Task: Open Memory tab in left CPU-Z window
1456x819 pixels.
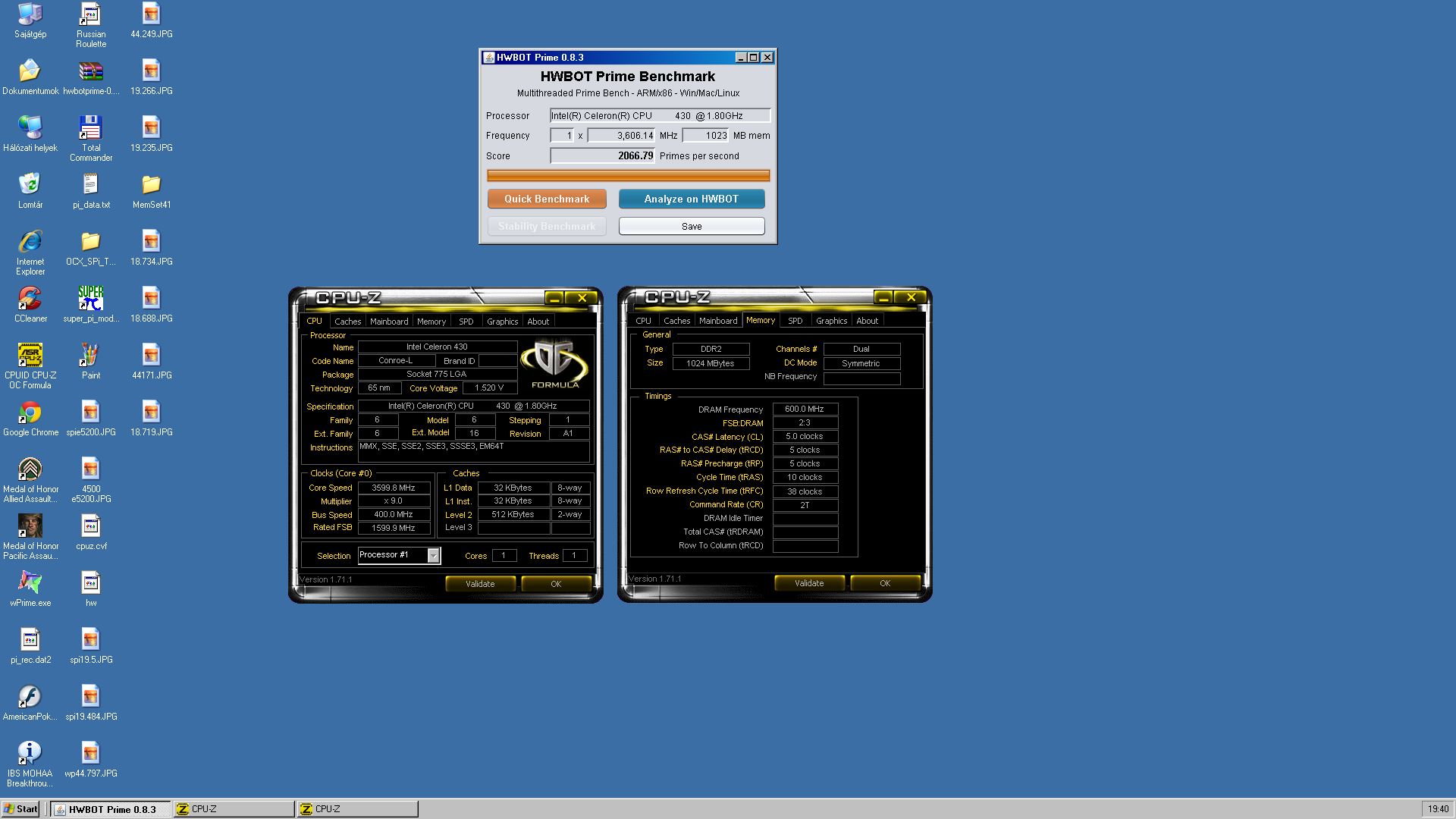Action: (431, 322)
